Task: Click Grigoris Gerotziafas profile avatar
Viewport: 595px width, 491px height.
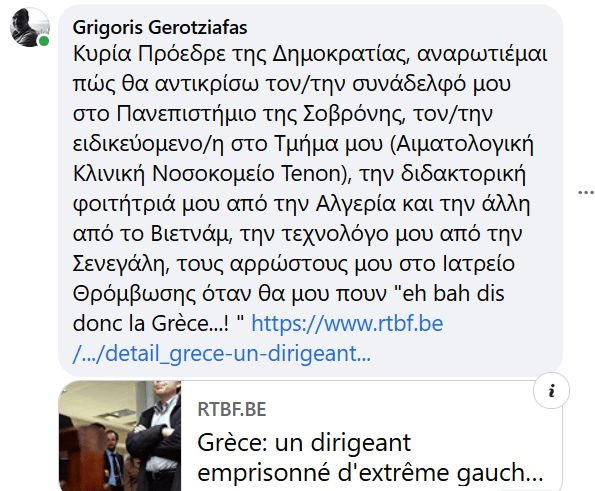Action: (x=30, y=27)
